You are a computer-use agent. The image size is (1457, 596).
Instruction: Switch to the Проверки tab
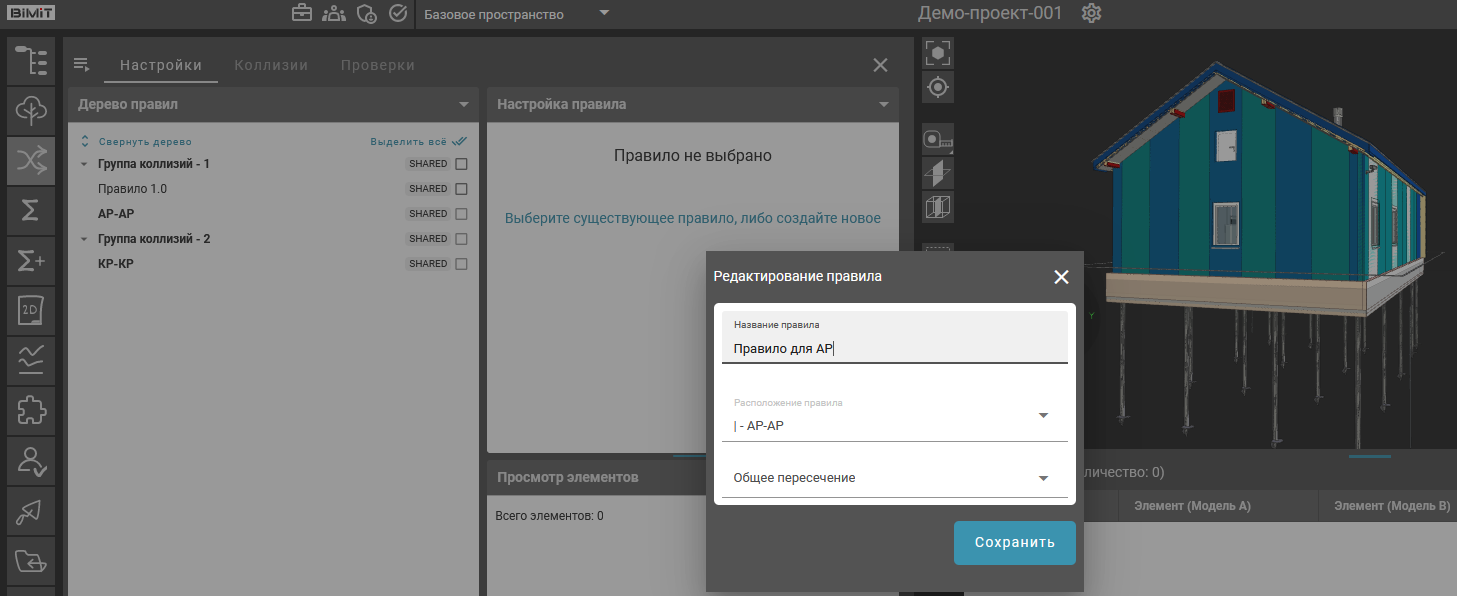click(377, 65)
